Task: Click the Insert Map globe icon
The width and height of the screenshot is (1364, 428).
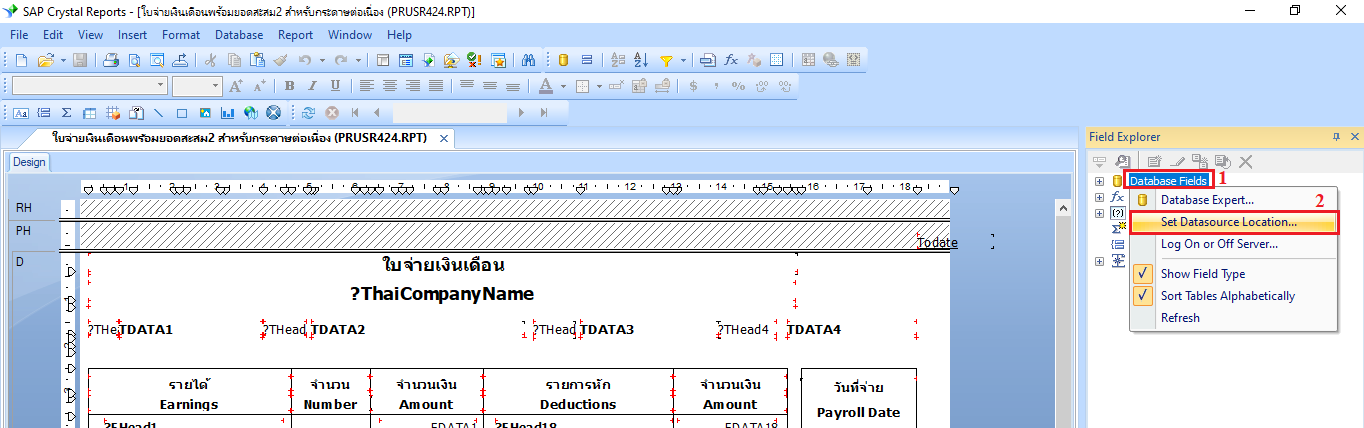Action: (x=251, y=113)
